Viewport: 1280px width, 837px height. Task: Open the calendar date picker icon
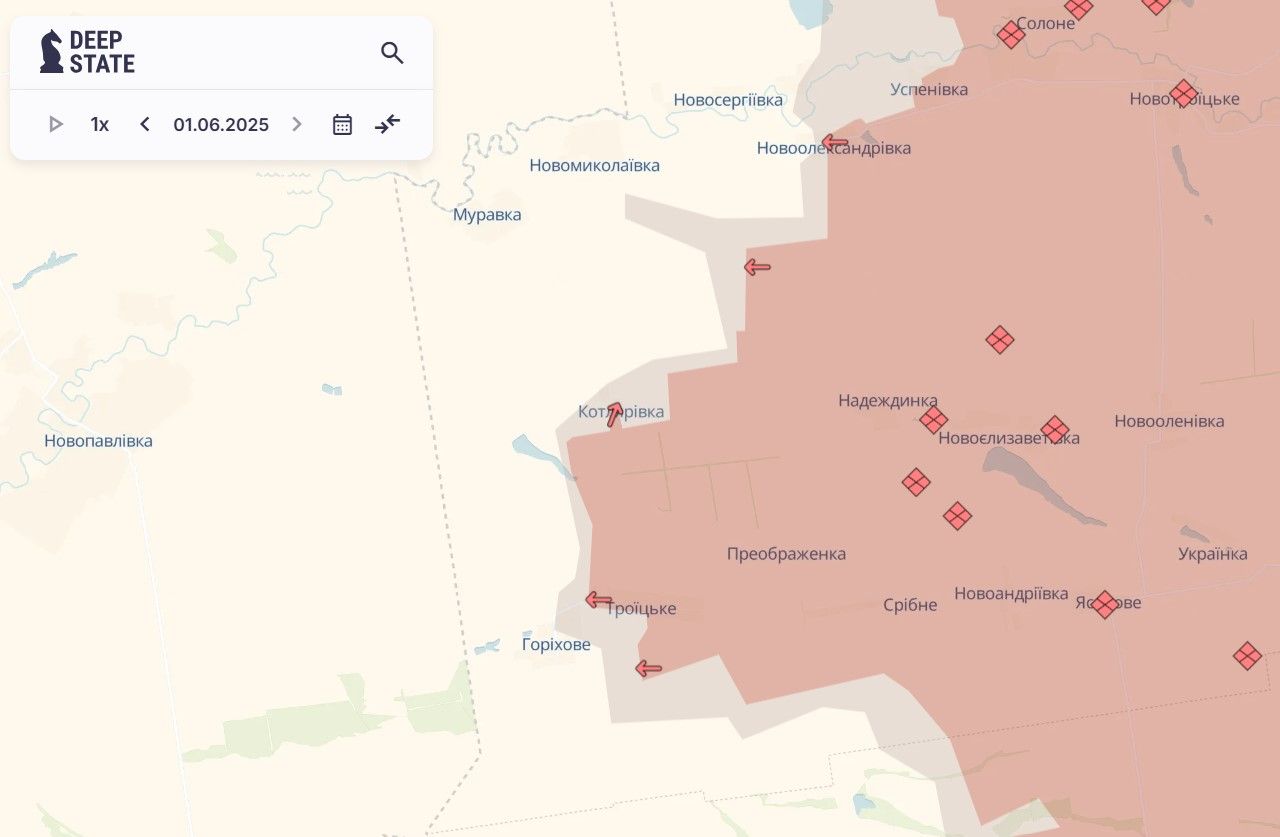[342, 125]
